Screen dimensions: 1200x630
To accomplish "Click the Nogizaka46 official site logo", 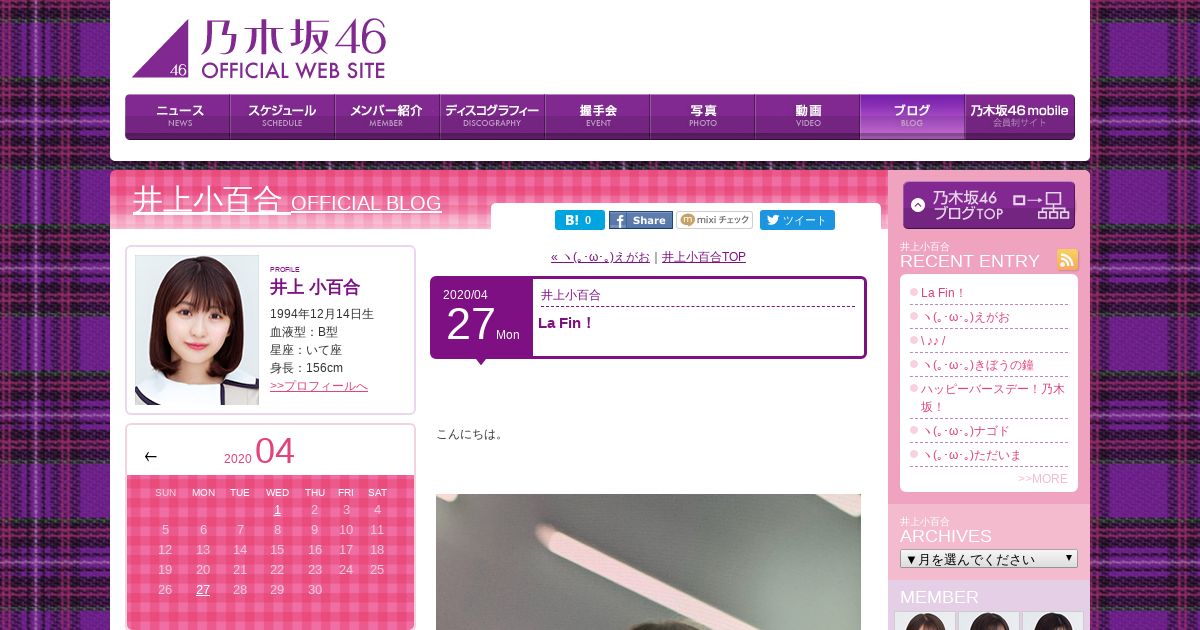I will (x=259, y=49).
